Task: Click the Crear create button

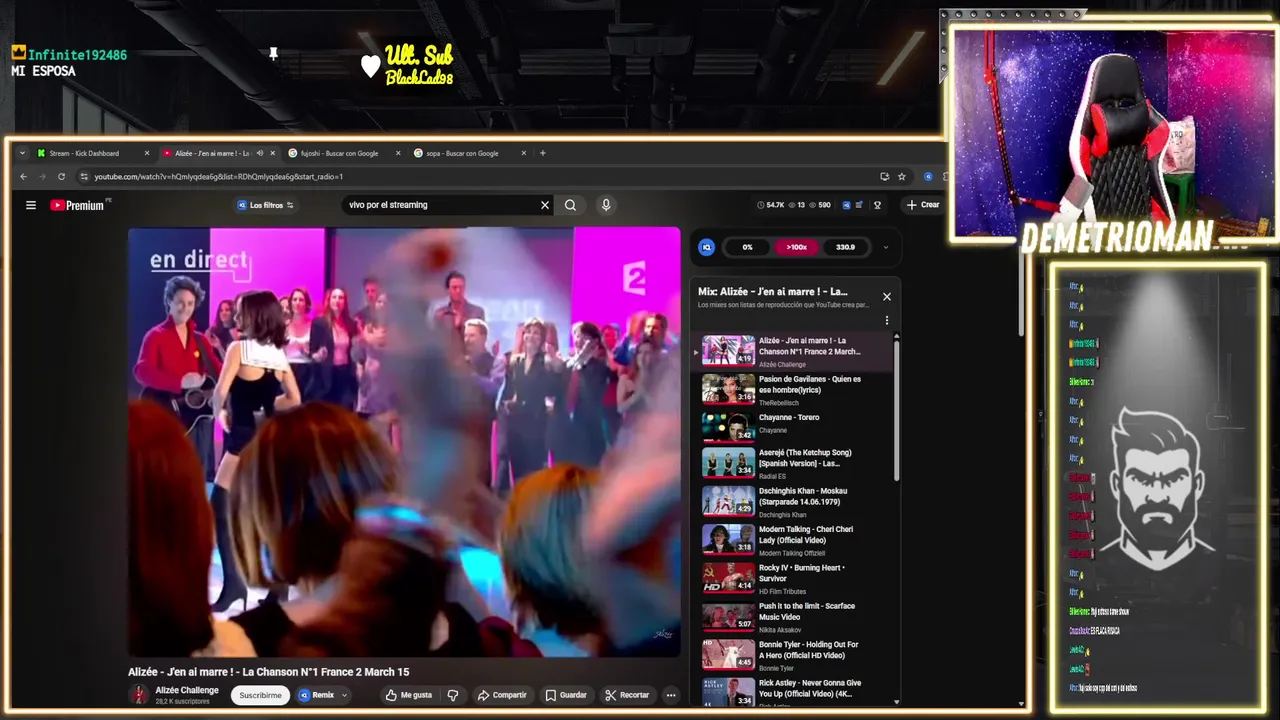Action: click(x=923, y=205)
